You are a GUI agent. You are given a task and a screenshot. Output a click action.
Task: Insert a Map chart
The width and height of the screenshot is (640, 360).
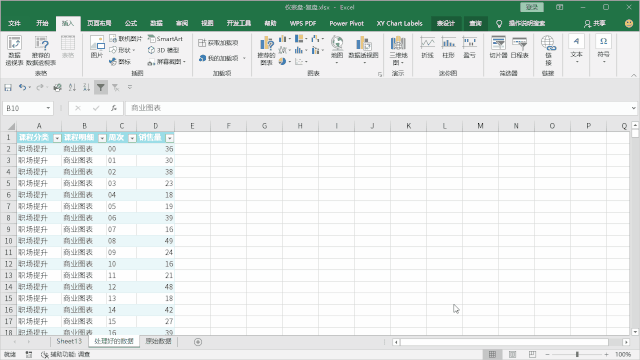point(337,49)
